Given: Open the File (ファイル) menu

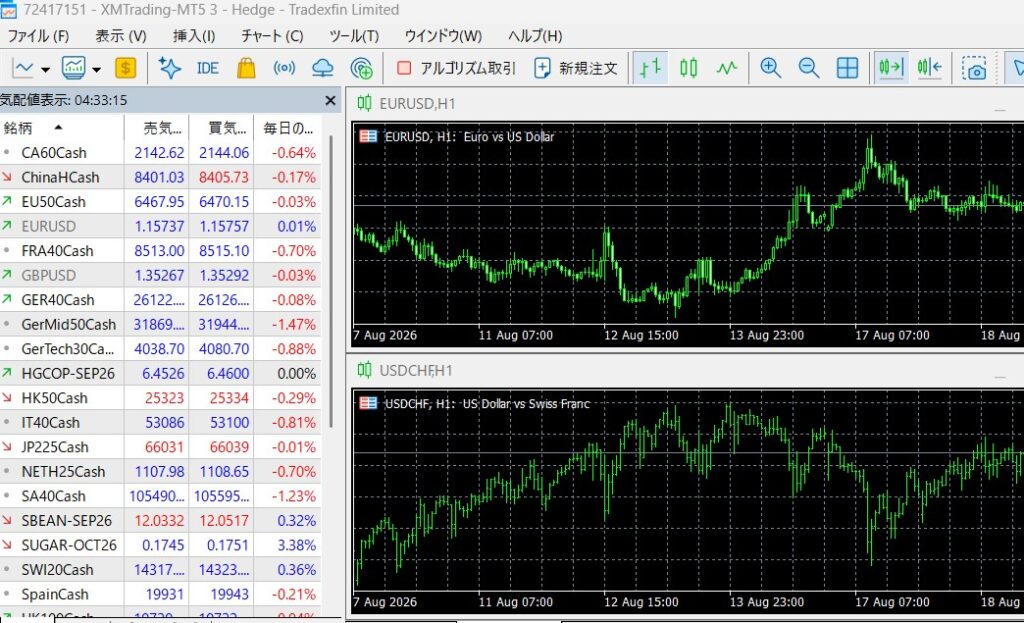Looking at the screenshot, I should 39,36.
